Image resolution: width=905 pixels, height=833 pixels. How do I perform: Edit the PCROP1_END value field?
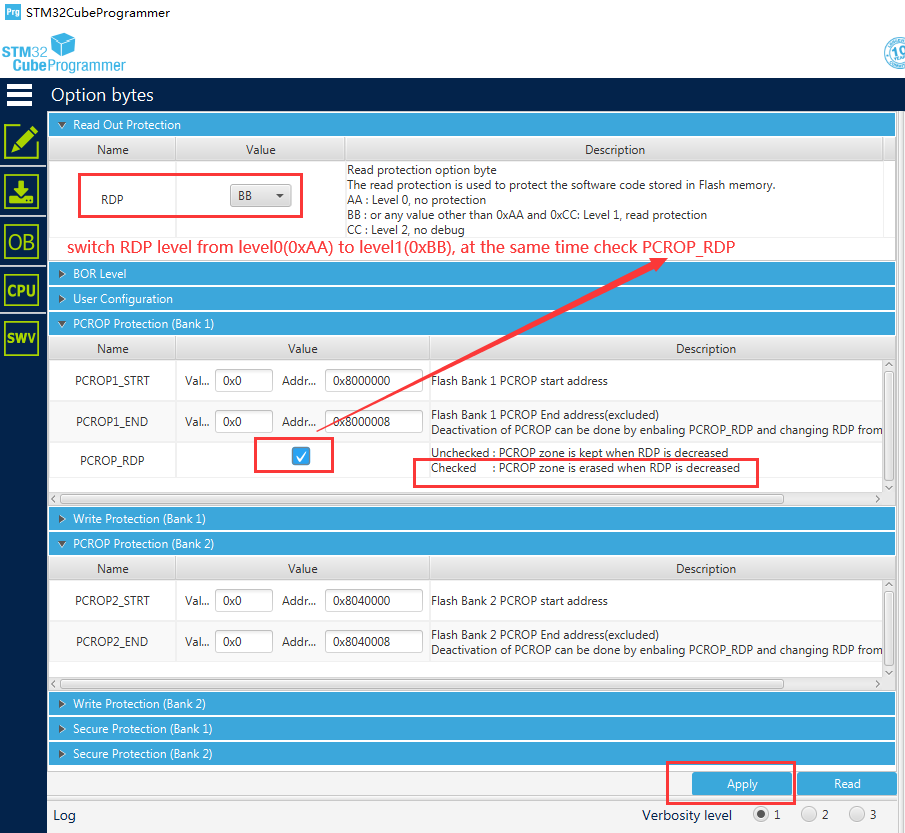244,422
